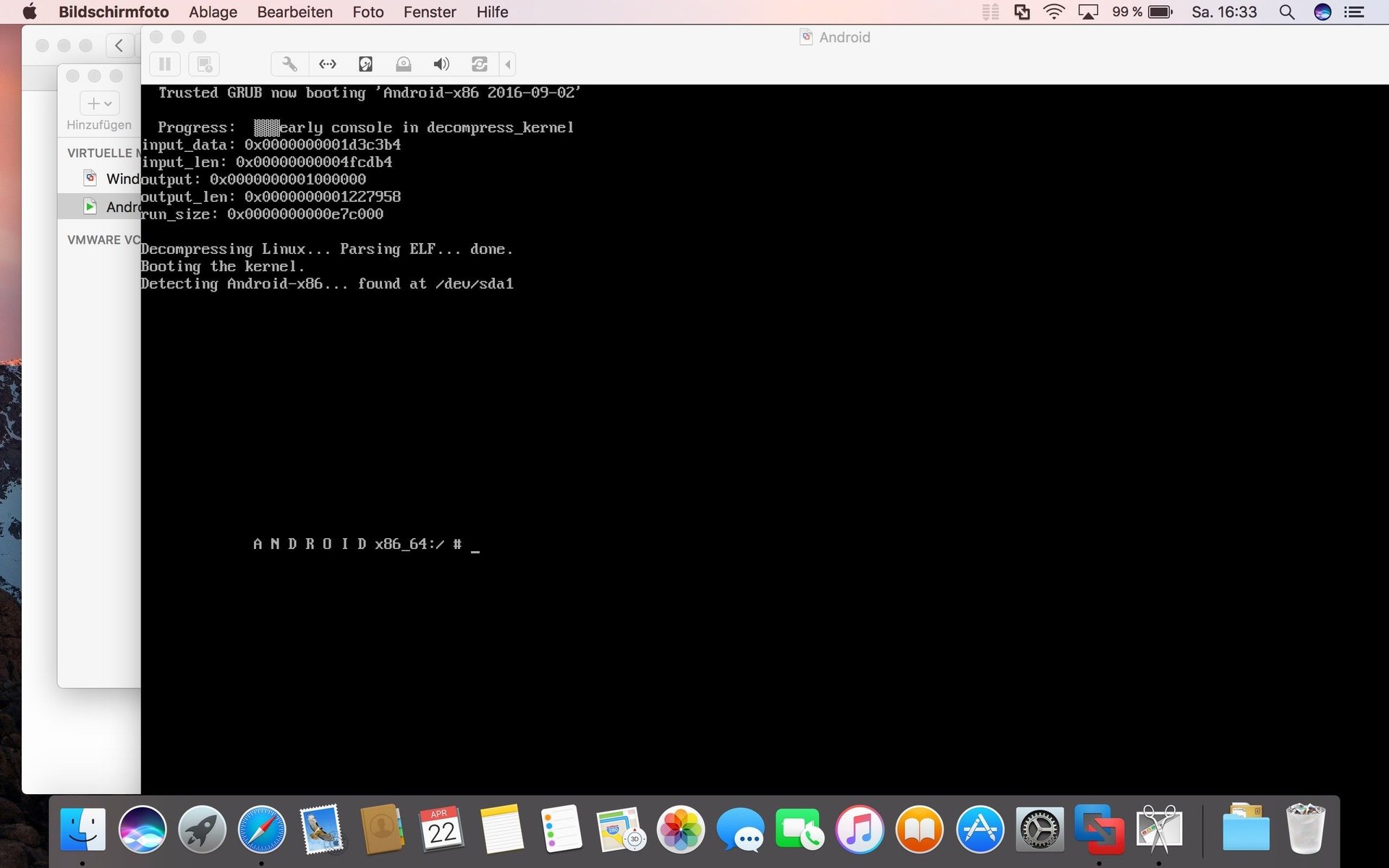Image resolution: width=1389 pixels, height=868 pixels.
Task: Open Bildschirmfoto scissors app in Dock
Action: coord(1159,829)
